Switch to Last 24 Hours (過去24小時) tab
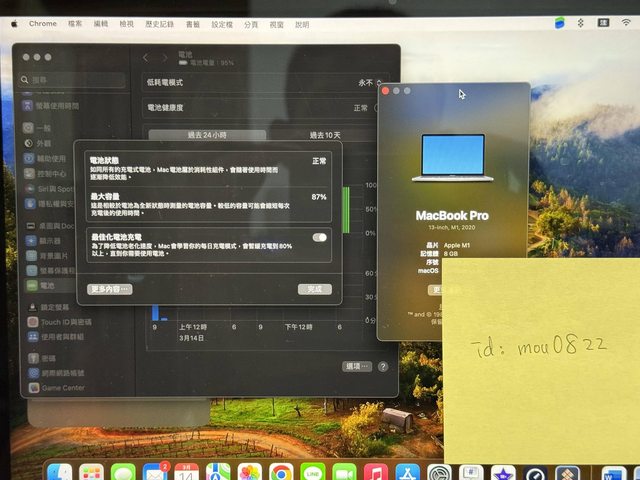 click(207, 135)
